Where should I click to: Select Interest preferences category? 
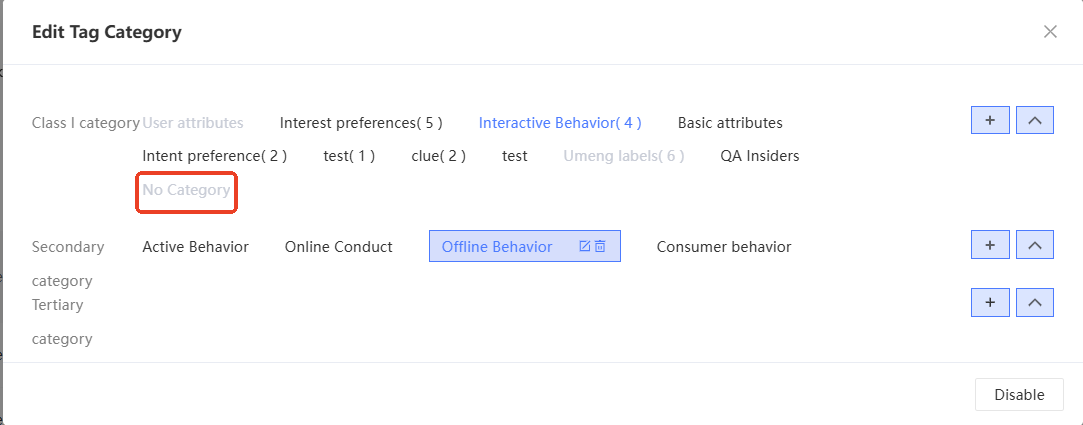[x=361, y=123]
